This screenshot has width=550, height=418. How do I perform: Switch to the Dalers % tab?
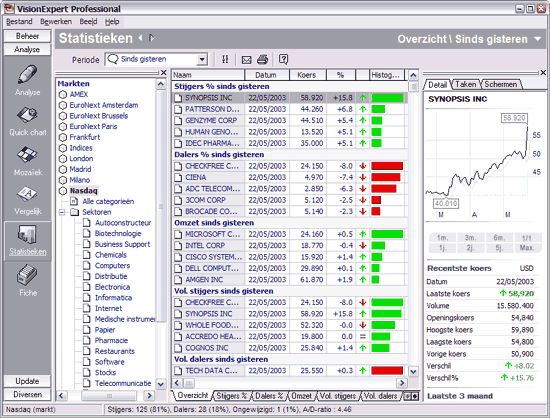(269, 396)
